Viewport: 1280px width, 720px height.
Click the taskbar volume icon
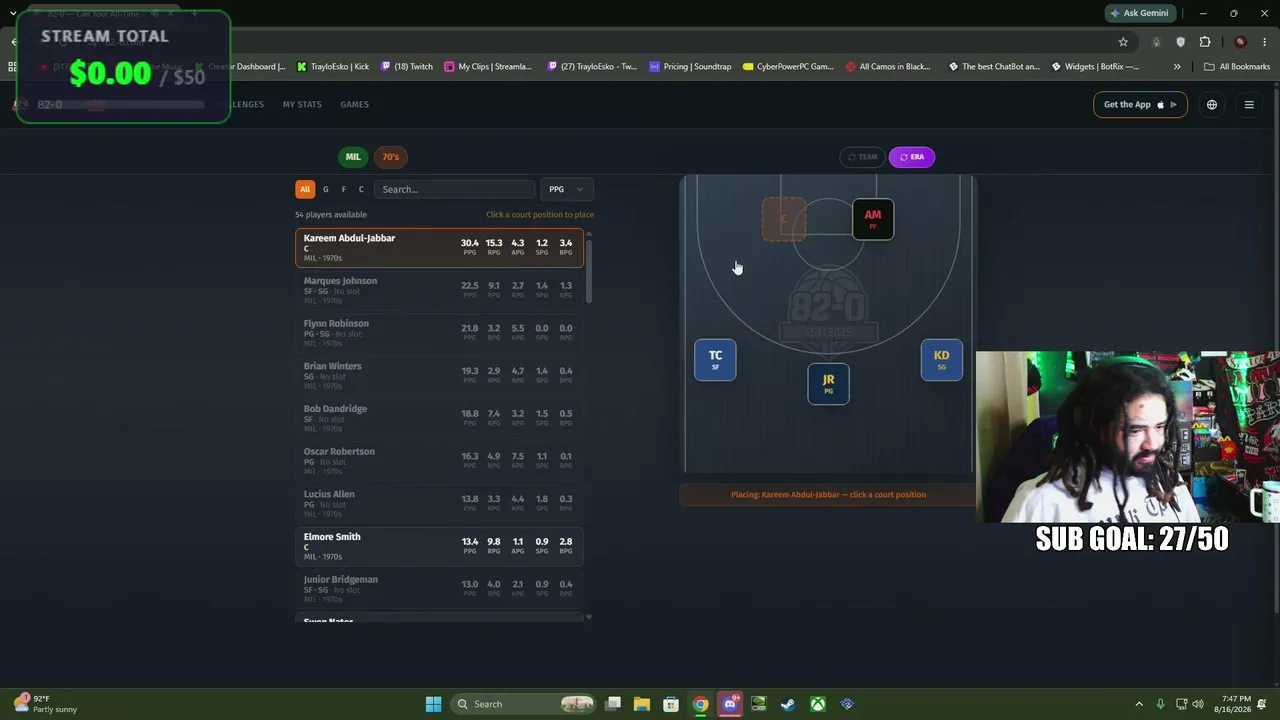click(x=1198, y=704)
